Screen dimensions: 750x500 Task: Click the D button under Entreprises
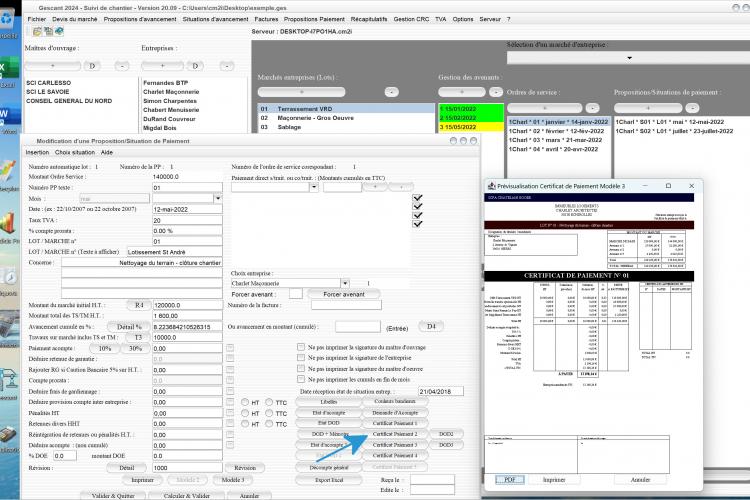click(x=195, y=66)
